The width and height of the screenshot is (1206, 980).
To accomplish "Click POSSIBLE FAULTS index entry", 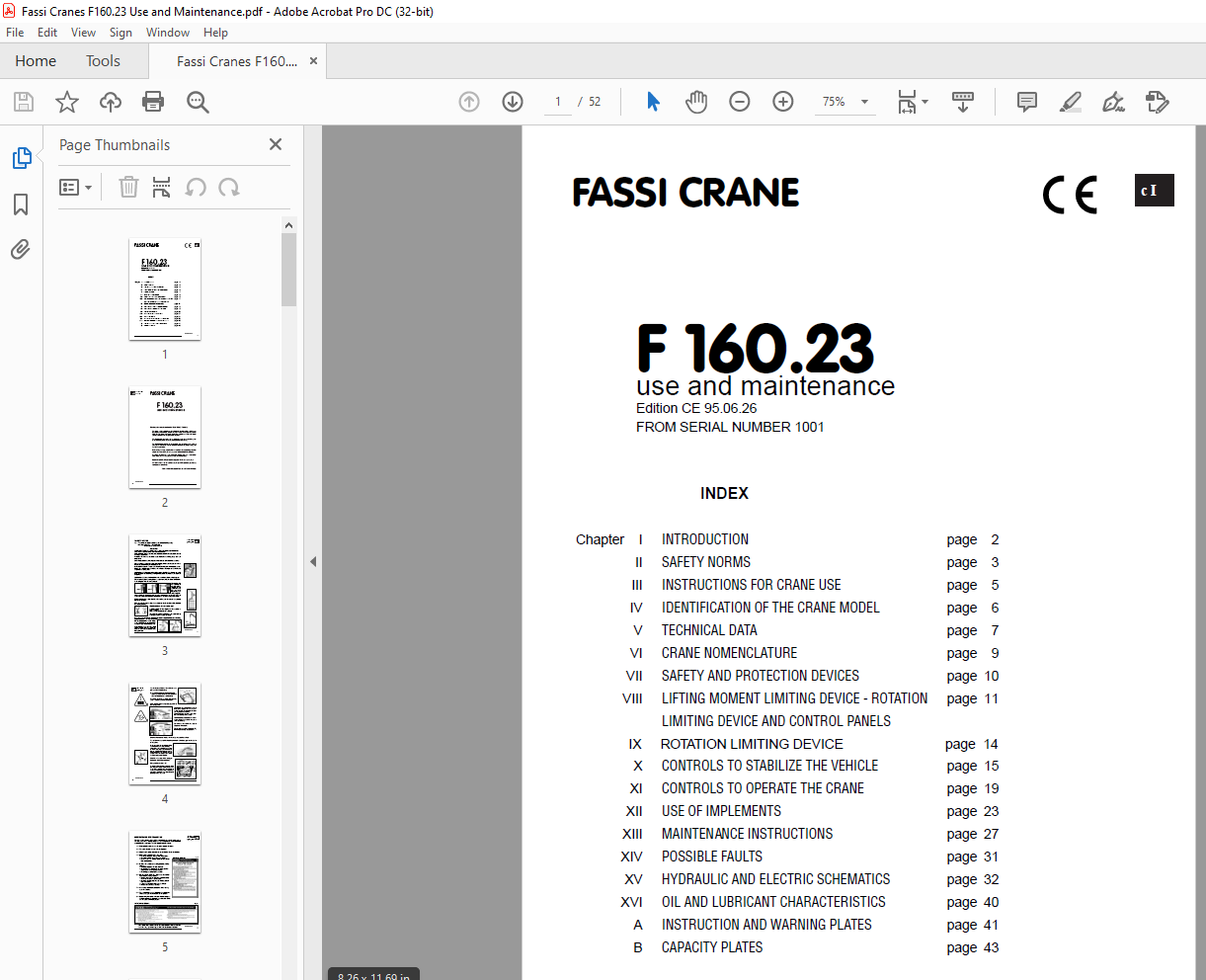I will pos(712,857).
